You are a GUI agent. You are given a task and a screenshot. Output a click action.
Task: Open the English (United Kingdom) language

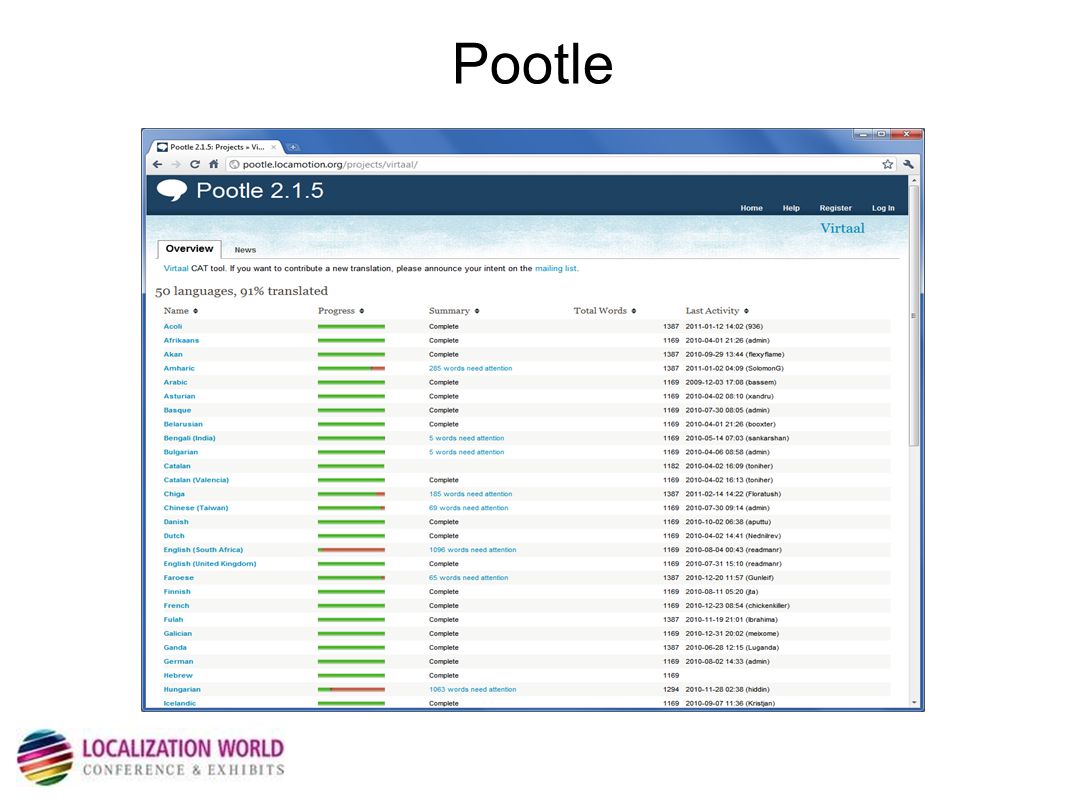[209, 563]
